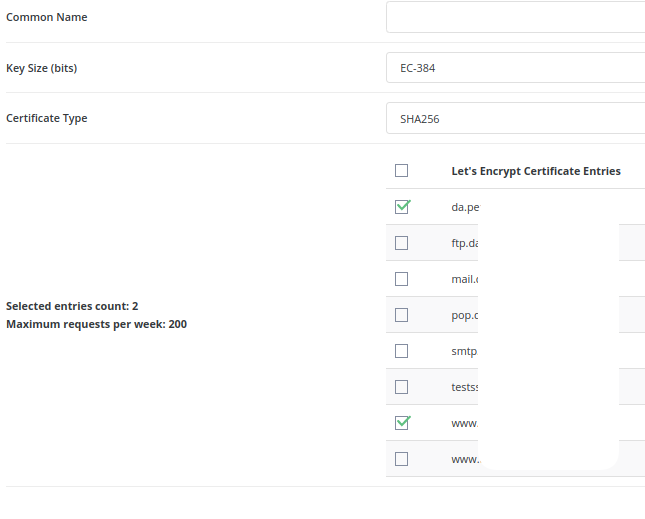Viewport: 645px width, 519px height.
Task: Expand the Certificate Type SHA256 dropdown
Action: (515, 118)
